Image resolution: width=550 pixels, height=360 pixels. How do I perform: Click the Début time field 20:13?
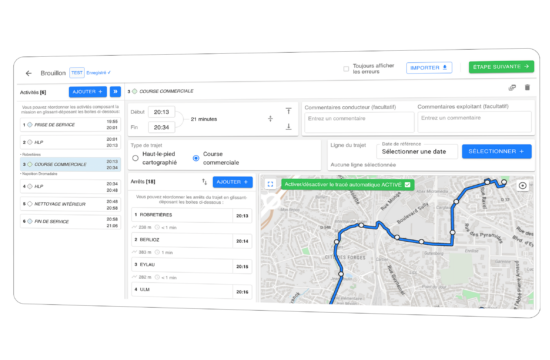click(x=161, y=112)
